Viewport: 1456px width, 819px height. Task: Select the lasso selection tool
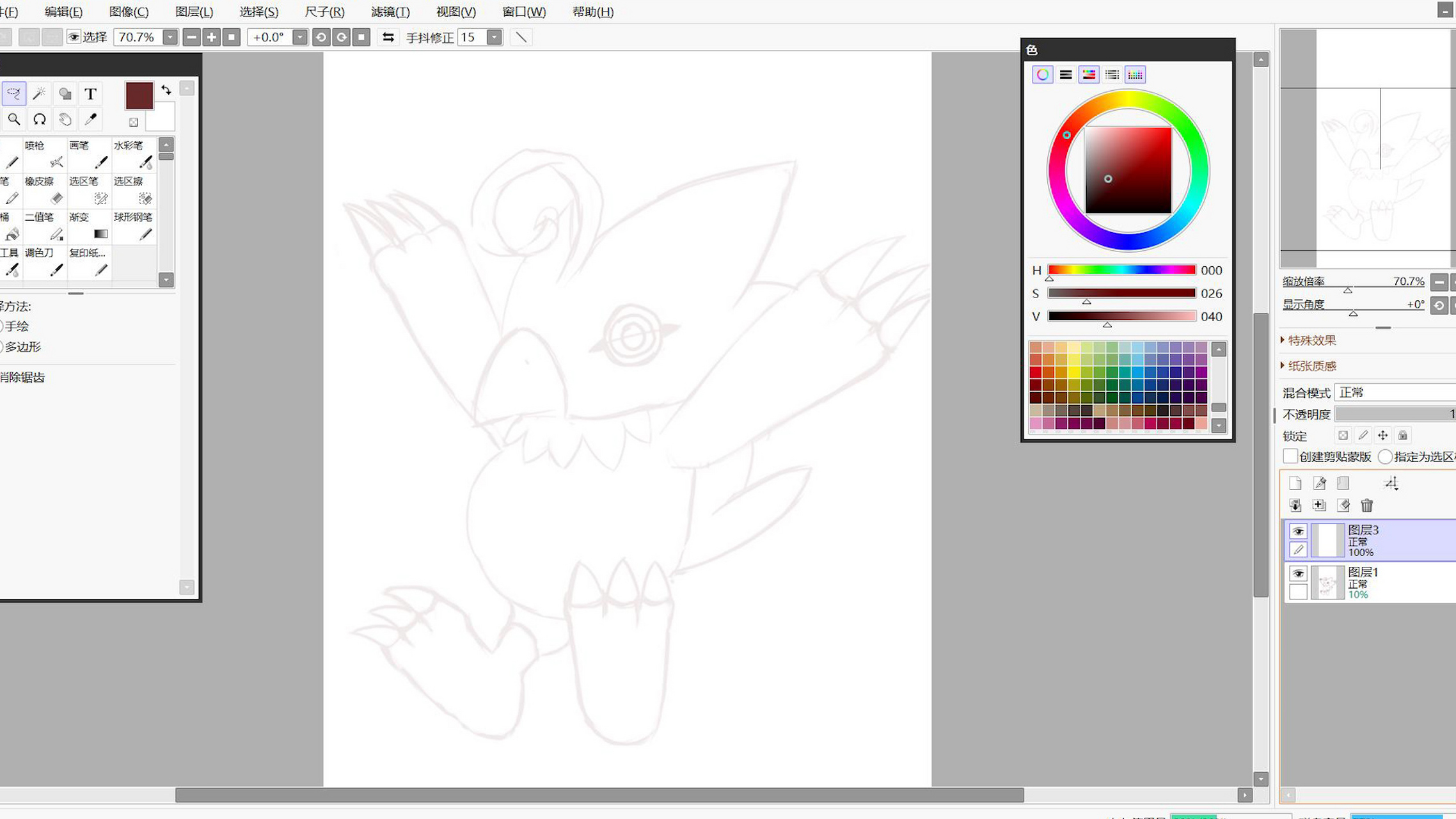(x=13, y=94)
